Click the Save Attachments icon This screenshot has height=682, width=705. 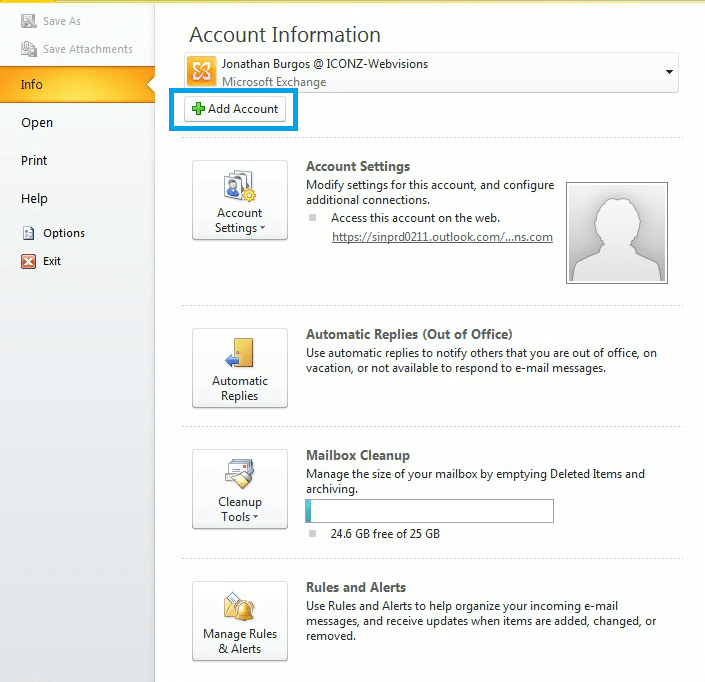point(29,49)
